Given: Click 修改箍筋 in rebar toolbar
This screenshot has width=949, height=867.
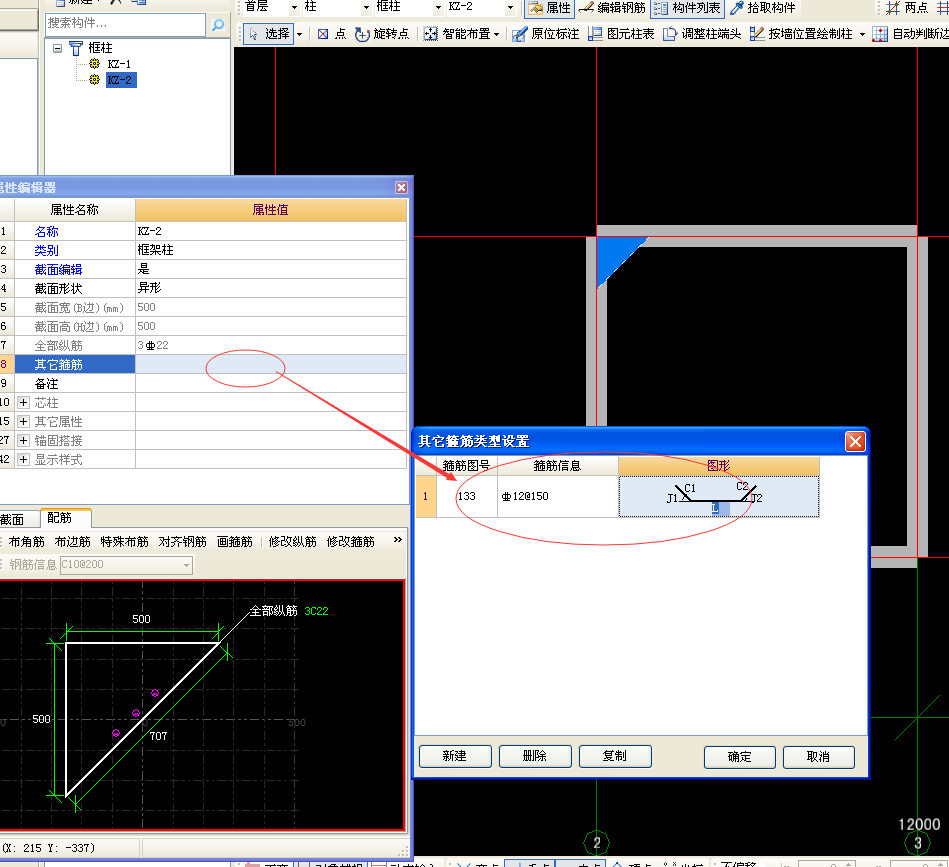Looking at the screenshot, I should pyautogui.click(x=351, y=541).
